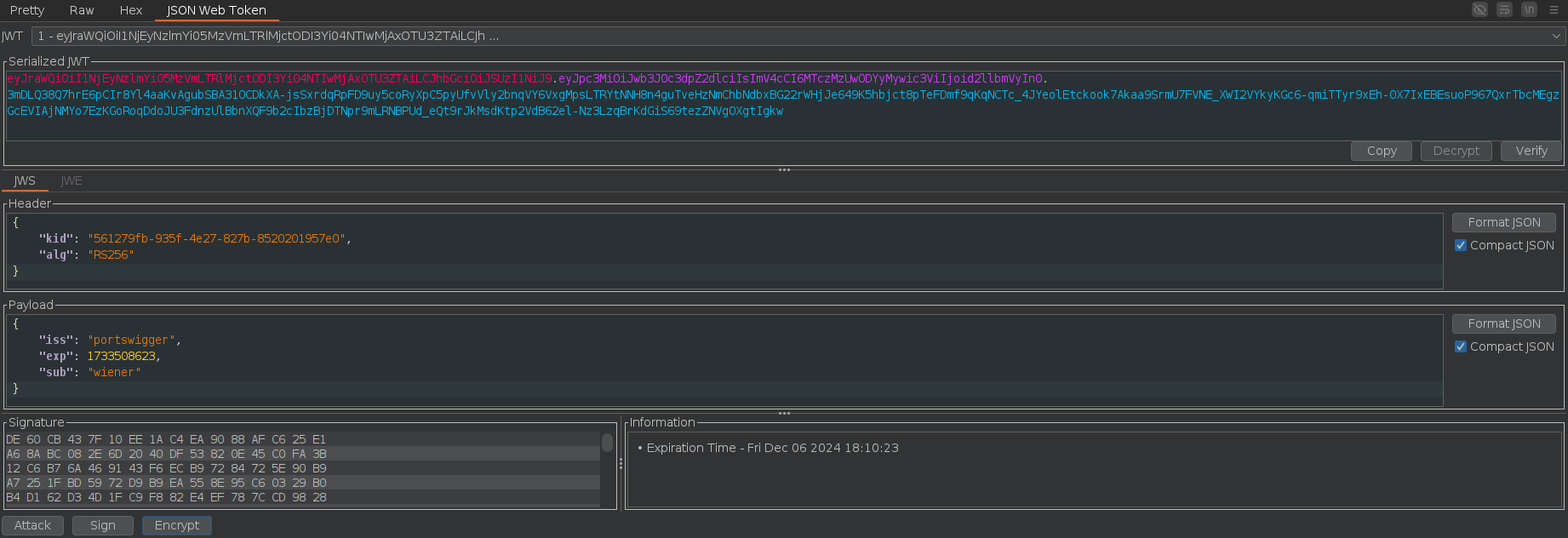Toggle Compact JSON checkbox for Payload
The width and height of the screenshot is (1568, 538).
pos(1461,346)
